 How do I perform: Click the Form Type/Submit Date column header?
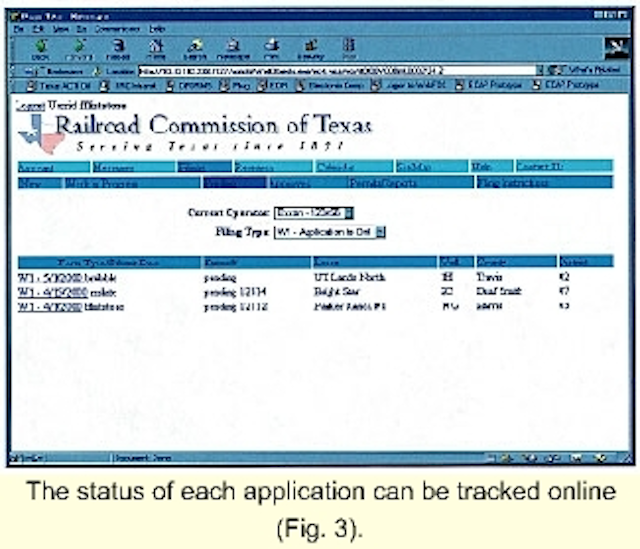pyautogui.click(x=109, y=262)
